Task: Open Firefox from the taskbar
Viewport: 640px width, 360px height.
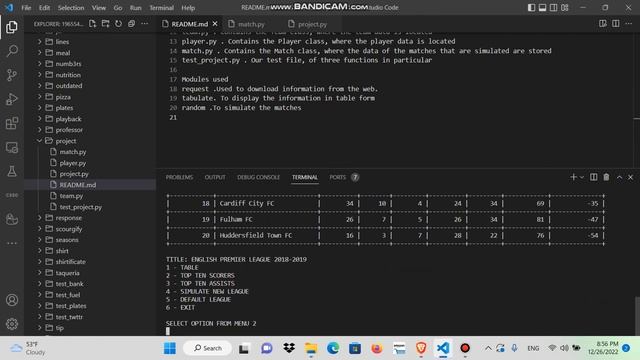Action: [377, 348]
